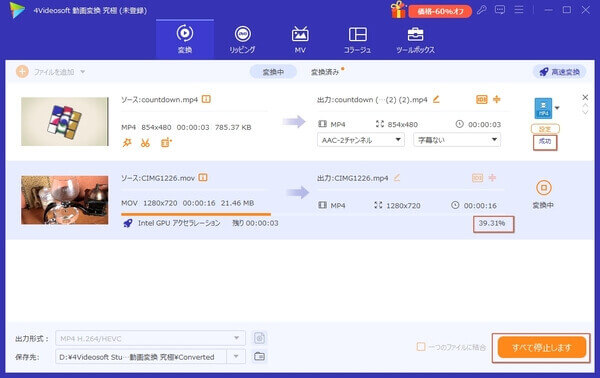Image resolution: width=600 pixels, height=378 pixels.
Task: Stop converting CIMG1226.mov
Action: click(543, 188)
